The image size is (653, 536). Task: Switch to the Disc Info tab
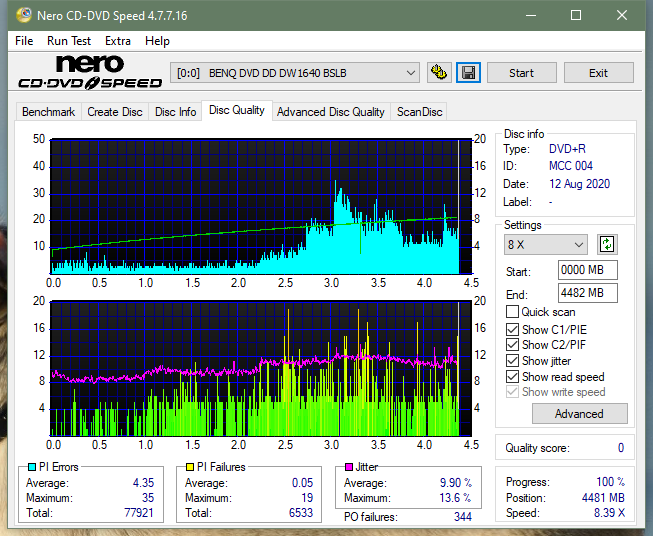pos(175,112)
